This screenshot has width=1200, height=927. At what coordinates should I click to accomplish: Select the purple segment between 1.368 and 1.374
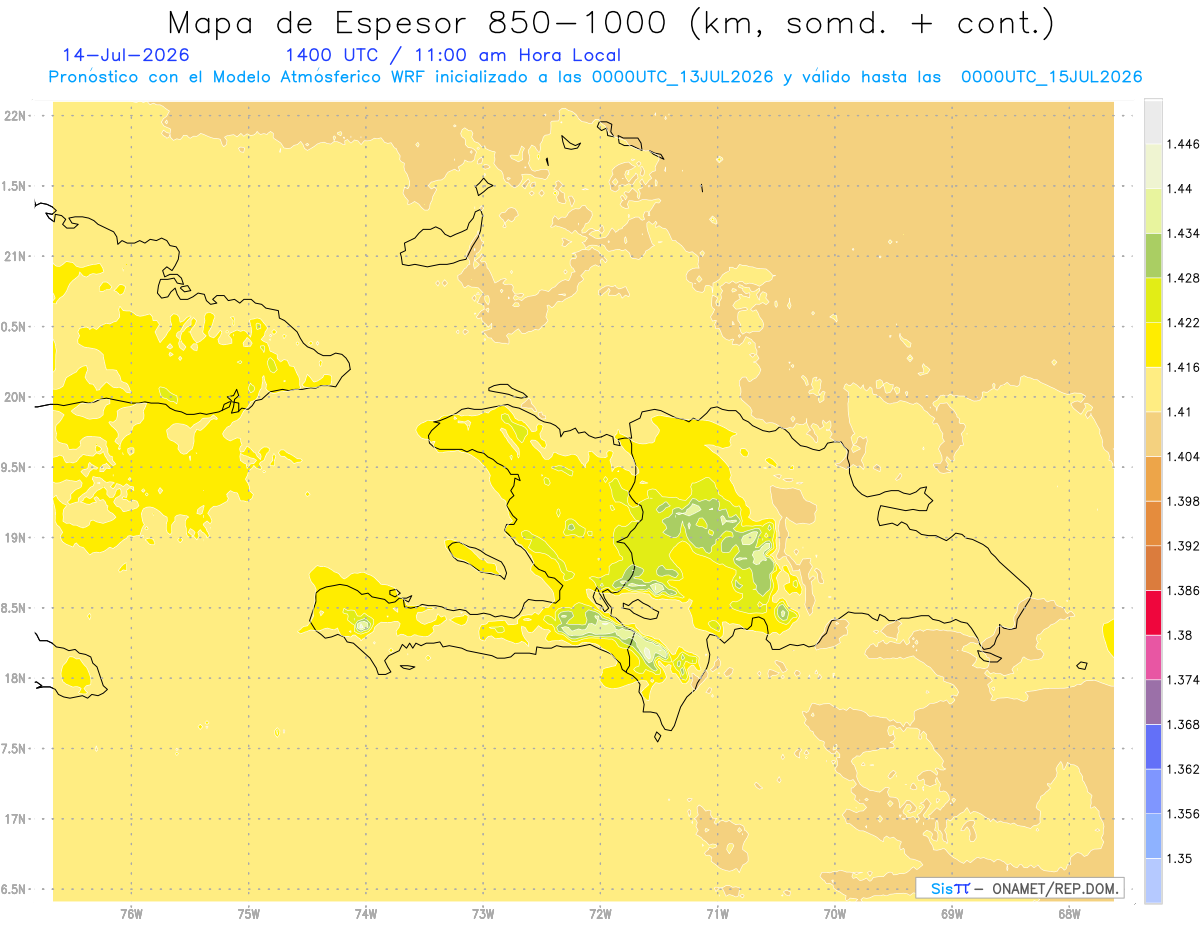(x=1153, y=701)
